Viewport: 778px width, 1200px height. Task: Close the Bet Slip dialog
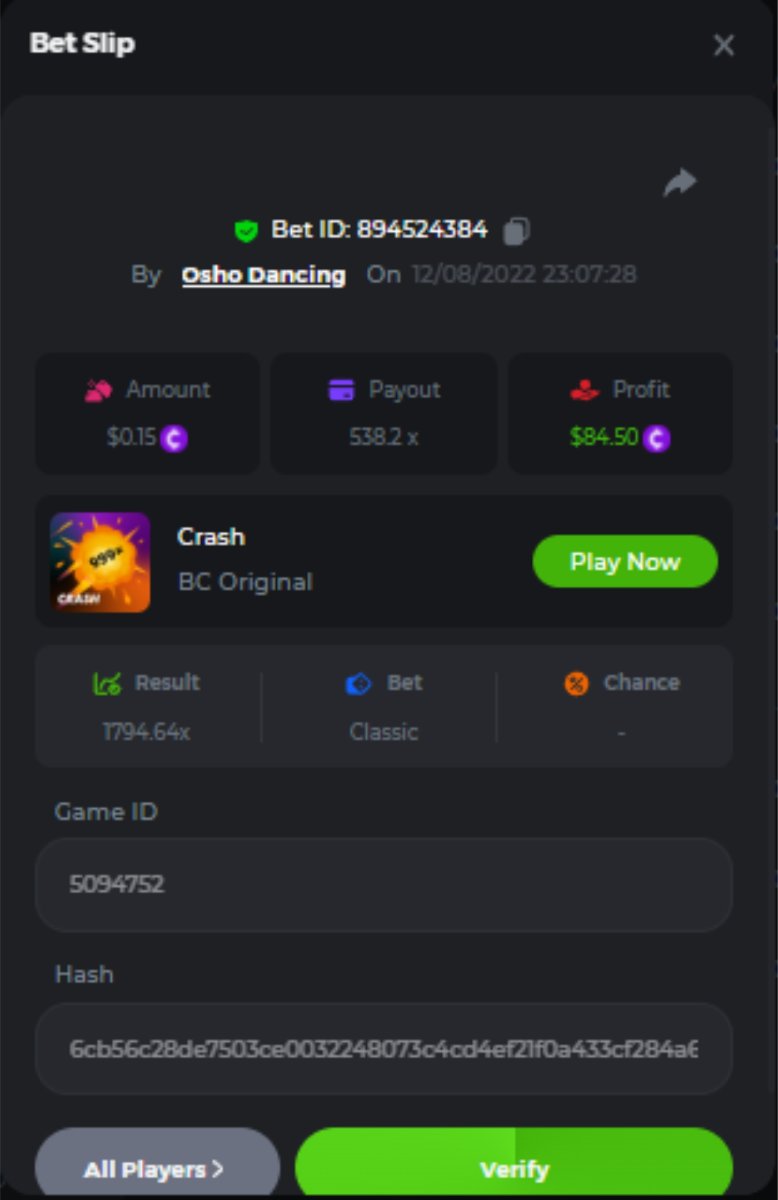pyautogui.click(x=723, y=45)
